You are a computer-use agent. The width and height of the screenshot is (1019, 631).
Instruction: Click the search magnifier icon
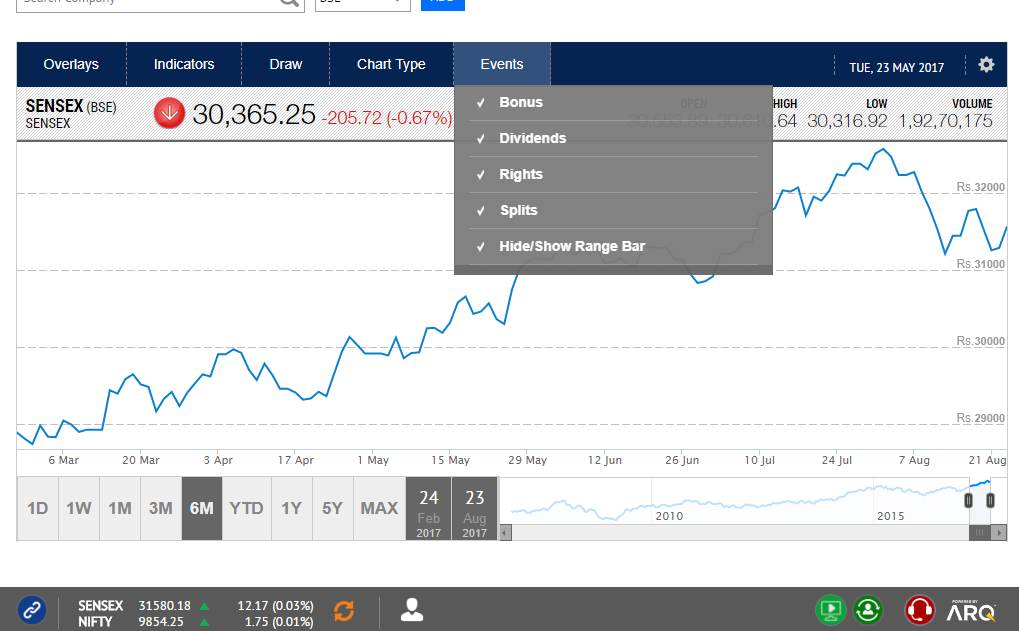289,2
